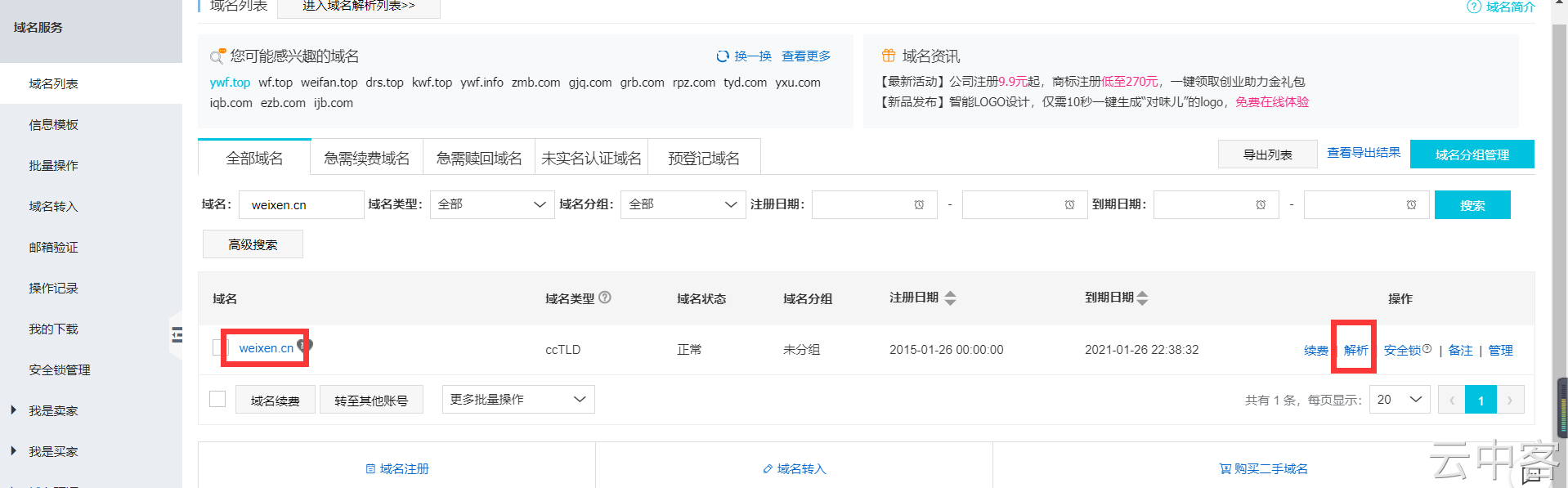Expand the 更多批量操作 dropdown

click(518, 399)
